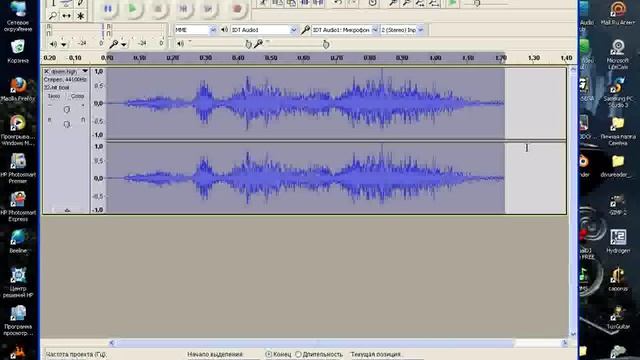
Task: Click the Silence audio icon
Action: pyautogui.click(x=318, y=3)
